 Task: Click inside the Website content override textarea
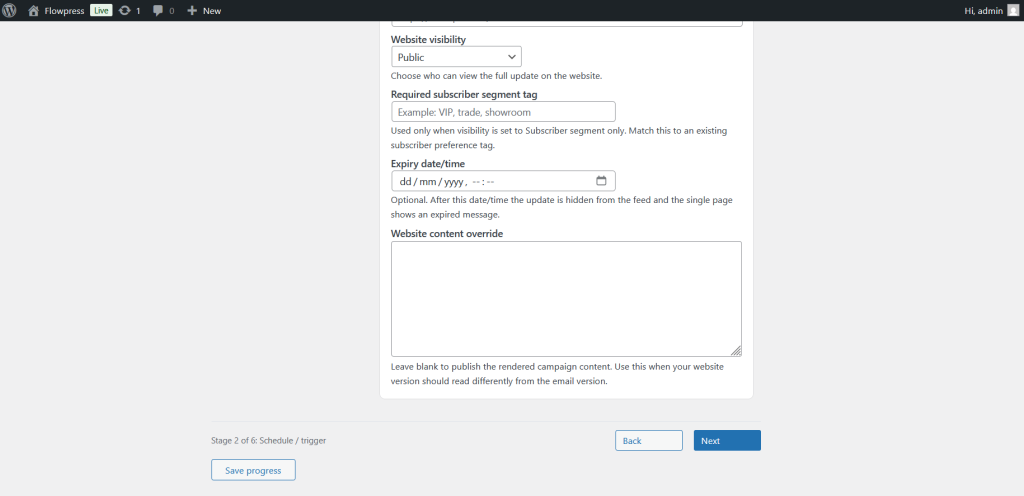click(566, 299)
